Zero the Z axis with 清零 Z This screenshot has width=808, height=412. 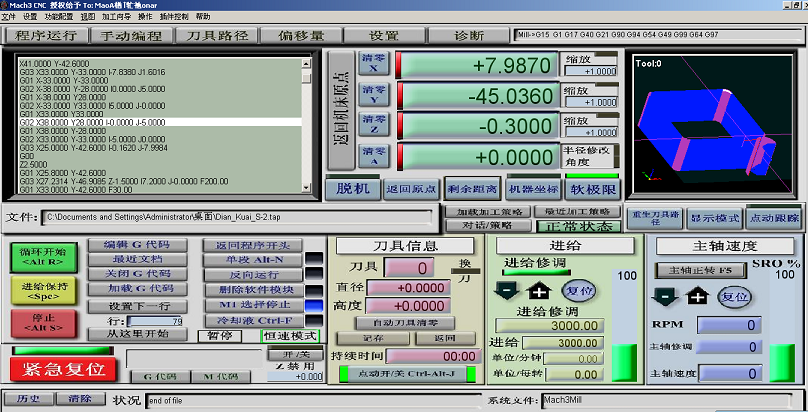pos(374,125)
